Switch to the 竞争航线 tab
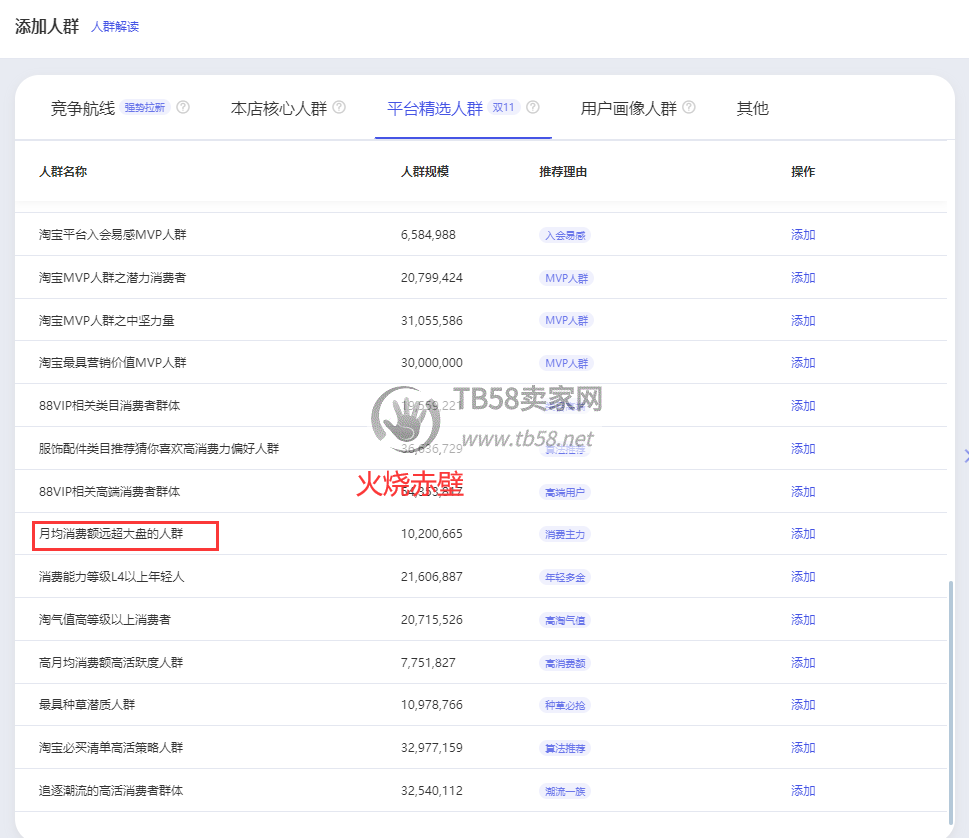 (83, 108)
